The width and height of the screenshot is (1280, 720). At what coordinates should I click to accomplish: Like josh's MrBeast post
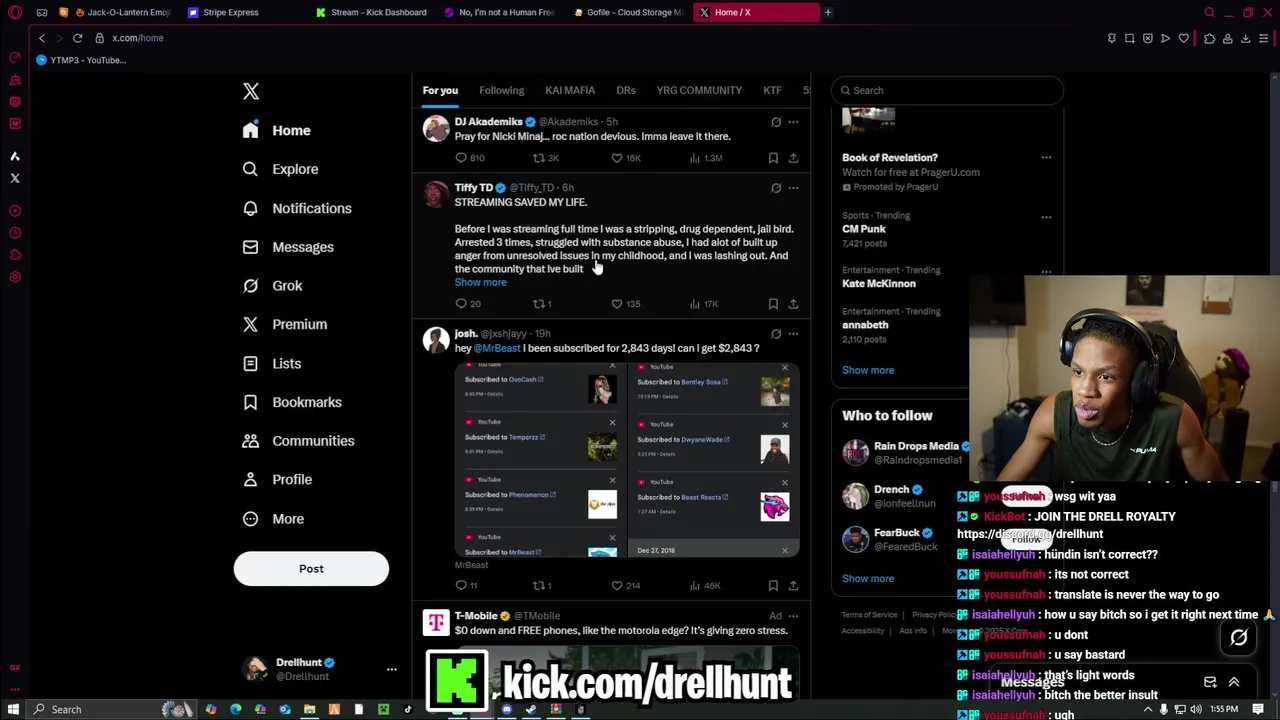pos(617,586)
